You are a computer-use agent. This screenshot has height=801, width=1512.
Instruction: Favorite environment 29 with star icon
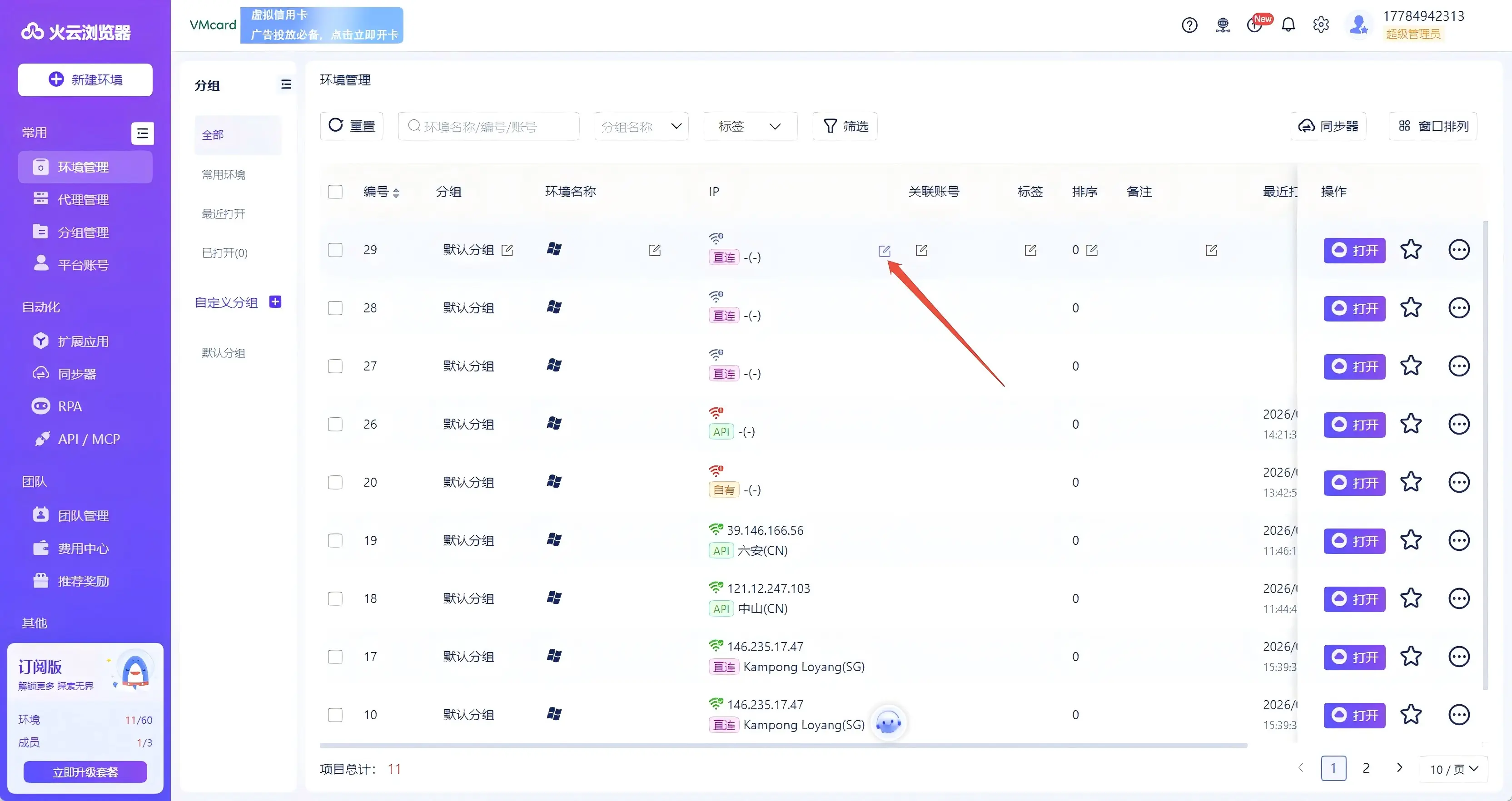[1410, 250]
